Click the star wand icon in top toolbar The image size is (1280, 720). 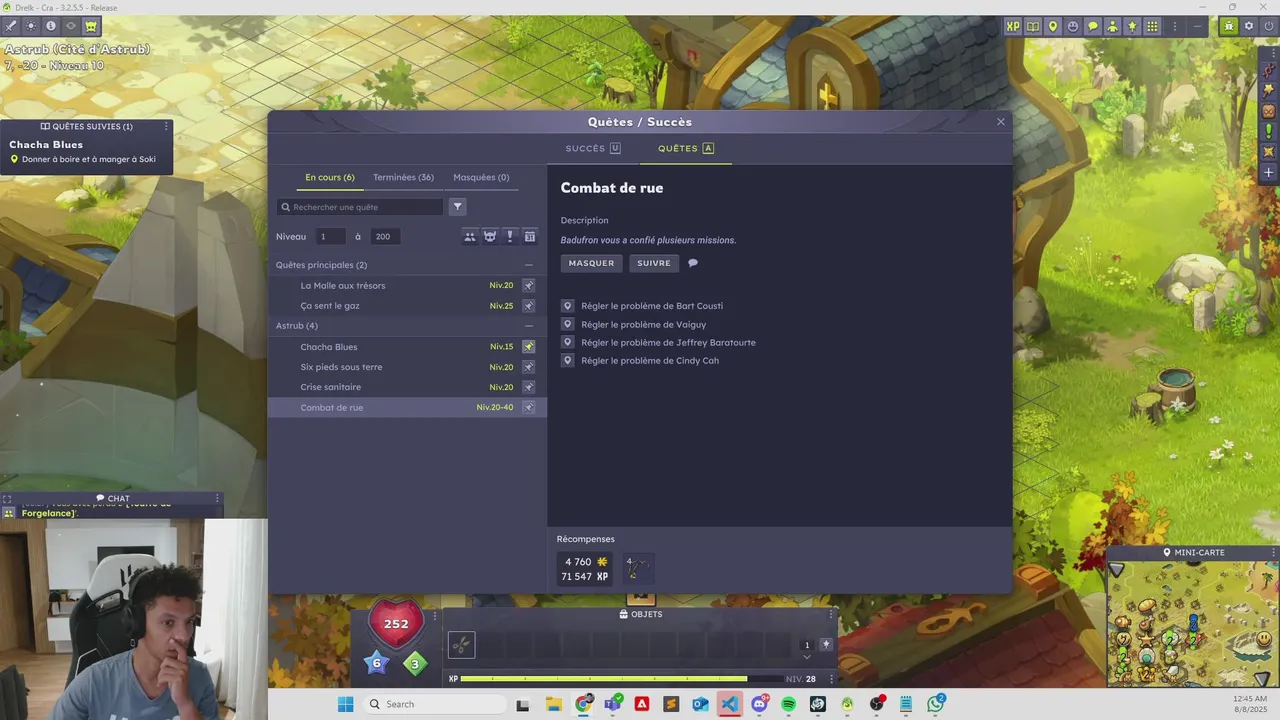point(1133,26)
